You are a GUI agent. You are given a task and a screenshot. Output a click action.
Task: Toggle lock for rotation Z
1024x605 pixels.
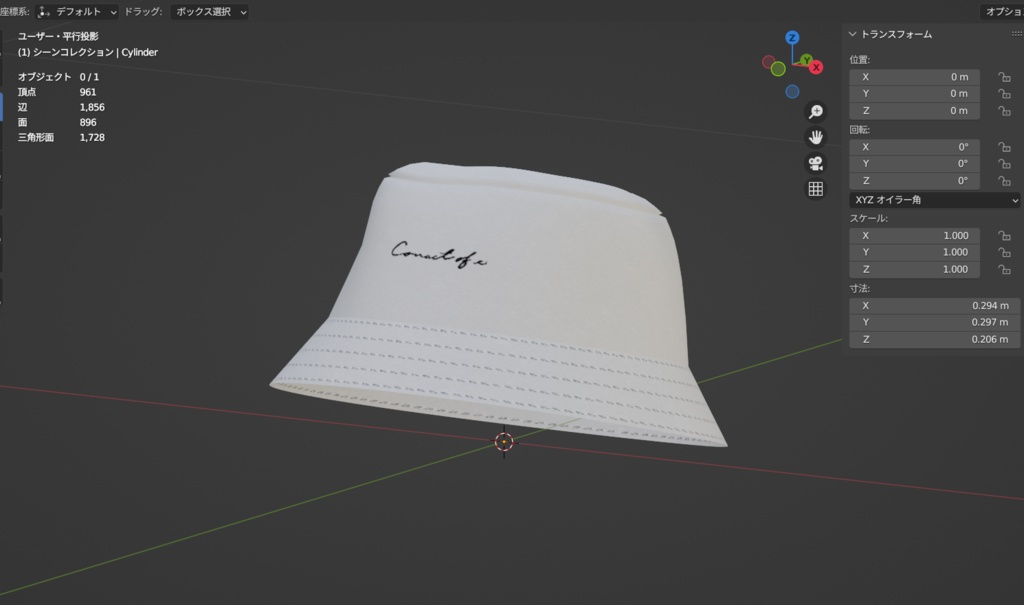point(1004,181)
